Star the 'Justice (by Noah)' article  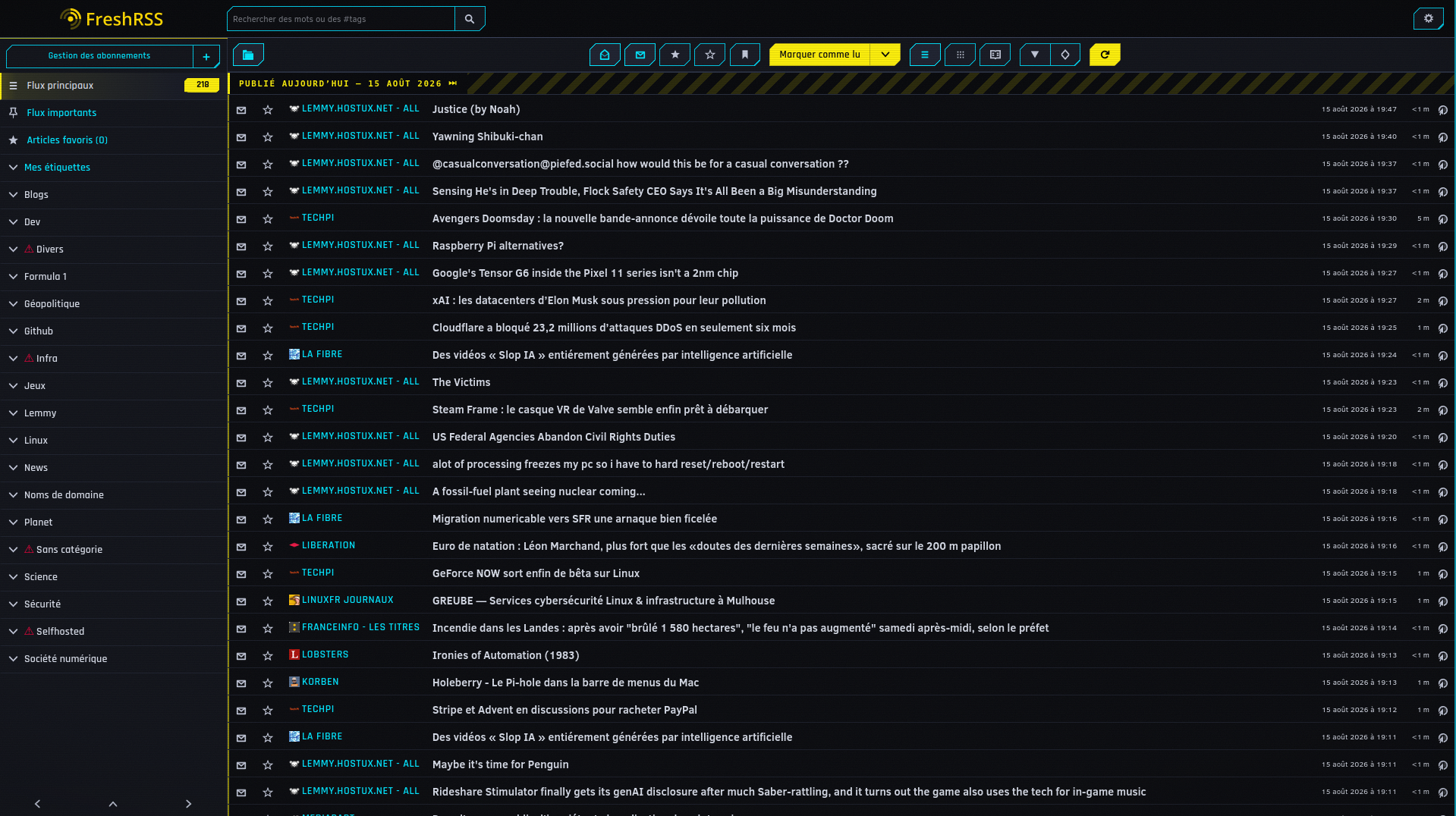click(268, 110)
